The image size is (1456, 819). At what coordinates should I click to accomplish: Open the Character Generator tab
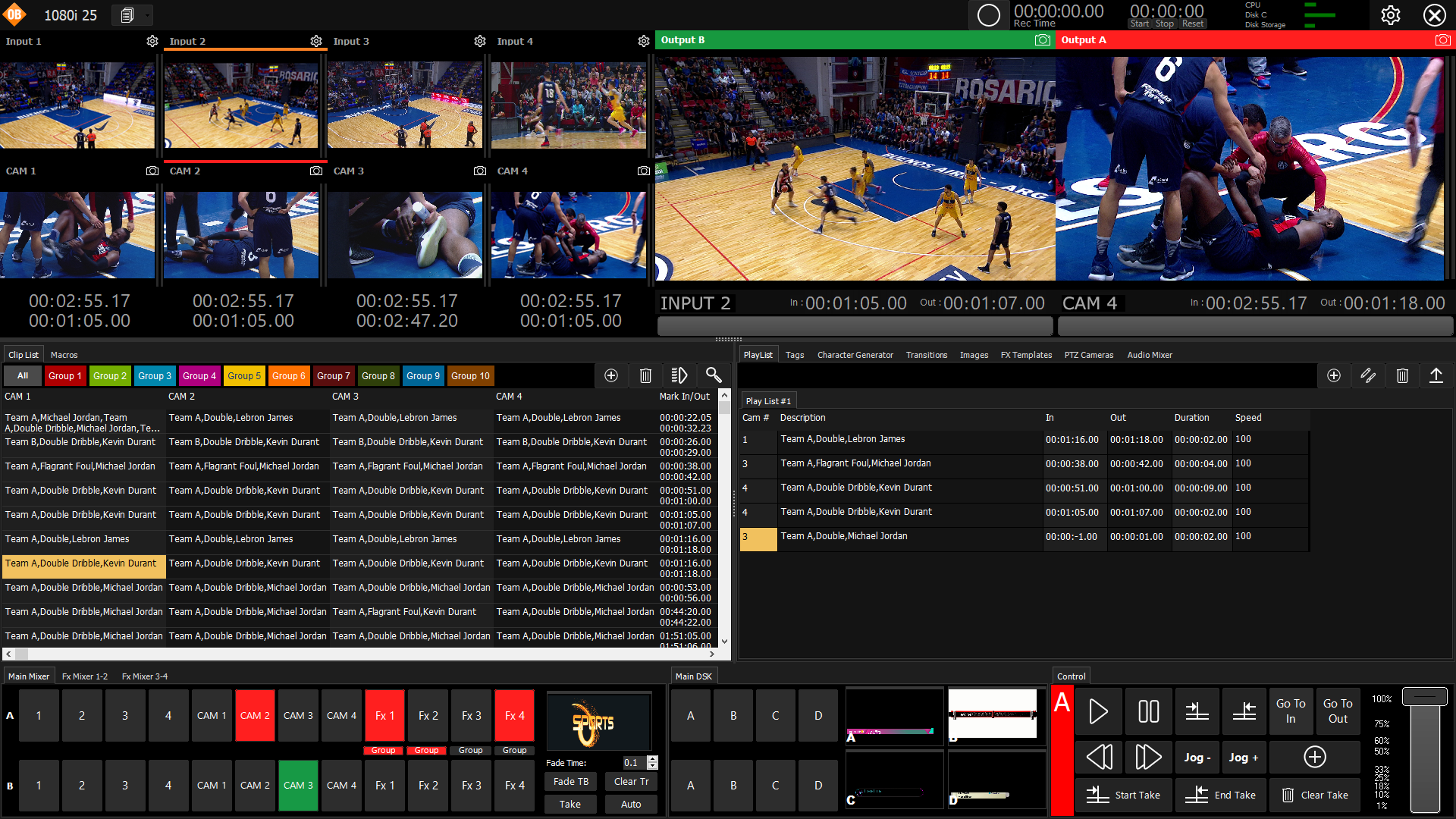pos(855,354)
